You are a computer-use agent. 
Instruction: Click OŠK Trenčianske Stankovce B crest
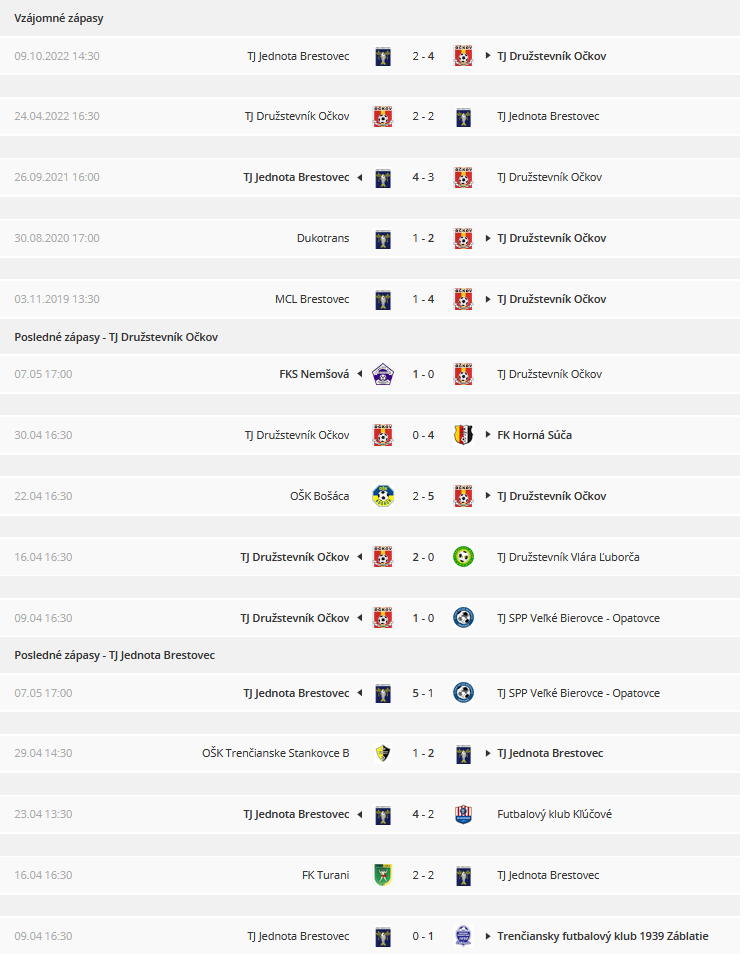coord(383,753)
